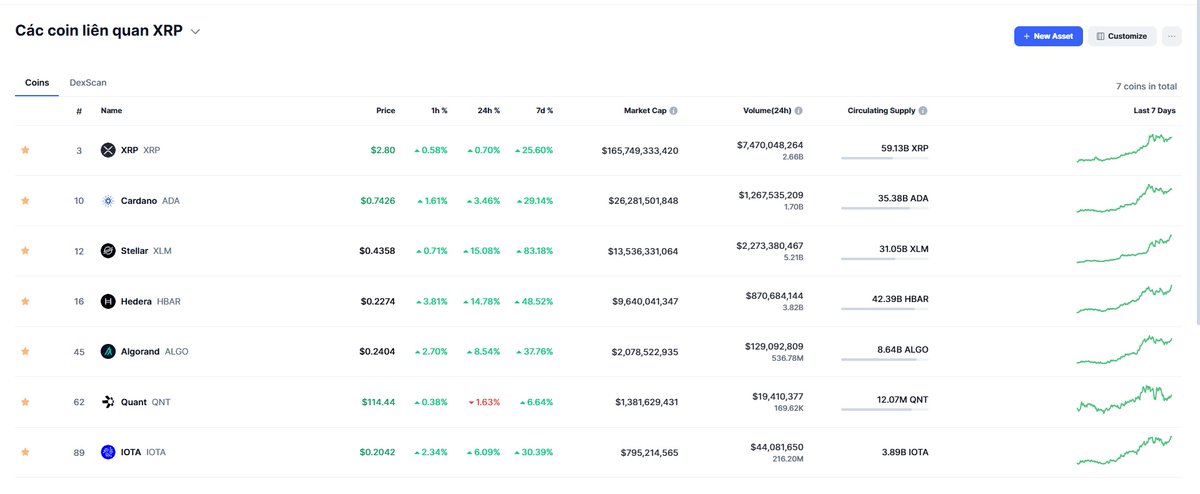Viewport: 1200px width, 494px height.
Task: Toggle the Algorand watchlist star
Action: (x=25, y=351)
